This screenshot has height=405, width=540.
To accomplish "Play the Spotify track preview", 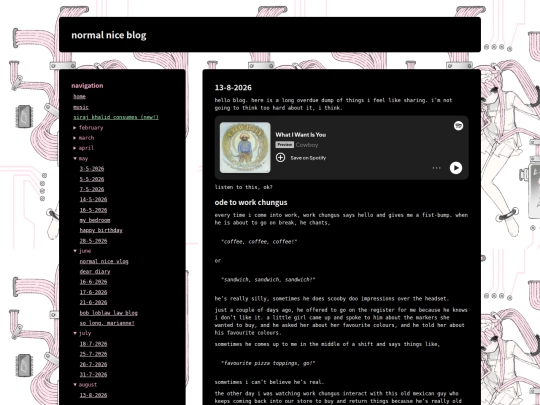I will coord(456,168).
